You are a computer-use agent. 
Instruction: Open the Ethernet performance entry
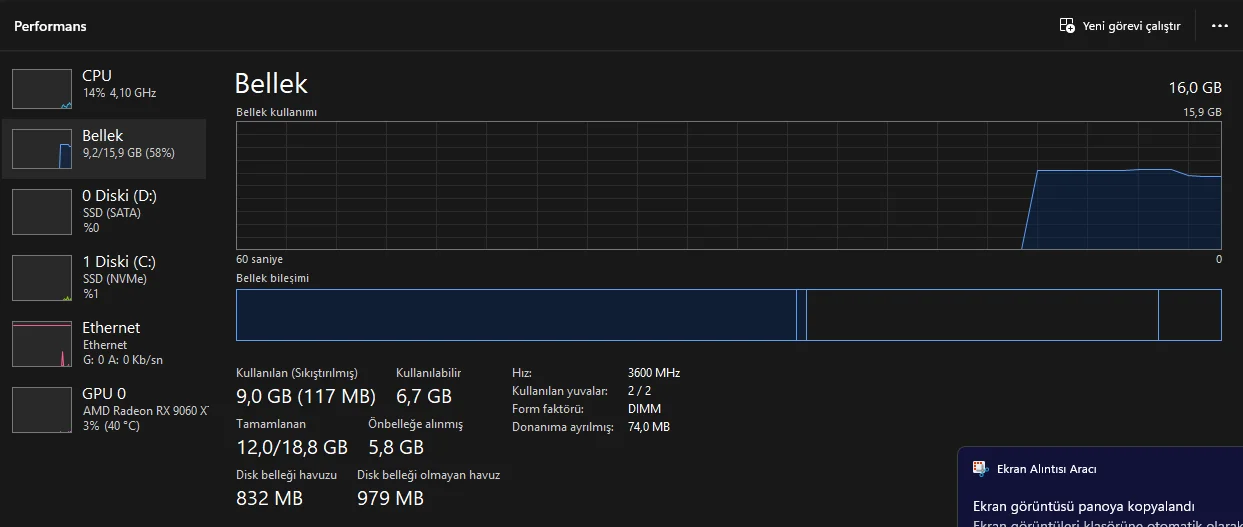[122, 342]
